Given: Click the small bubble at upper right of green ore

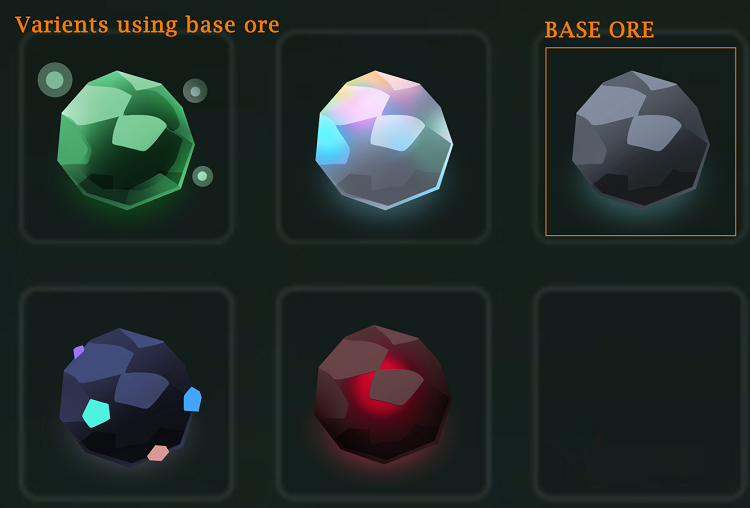Looking at the screenshot, I should 195,91.
